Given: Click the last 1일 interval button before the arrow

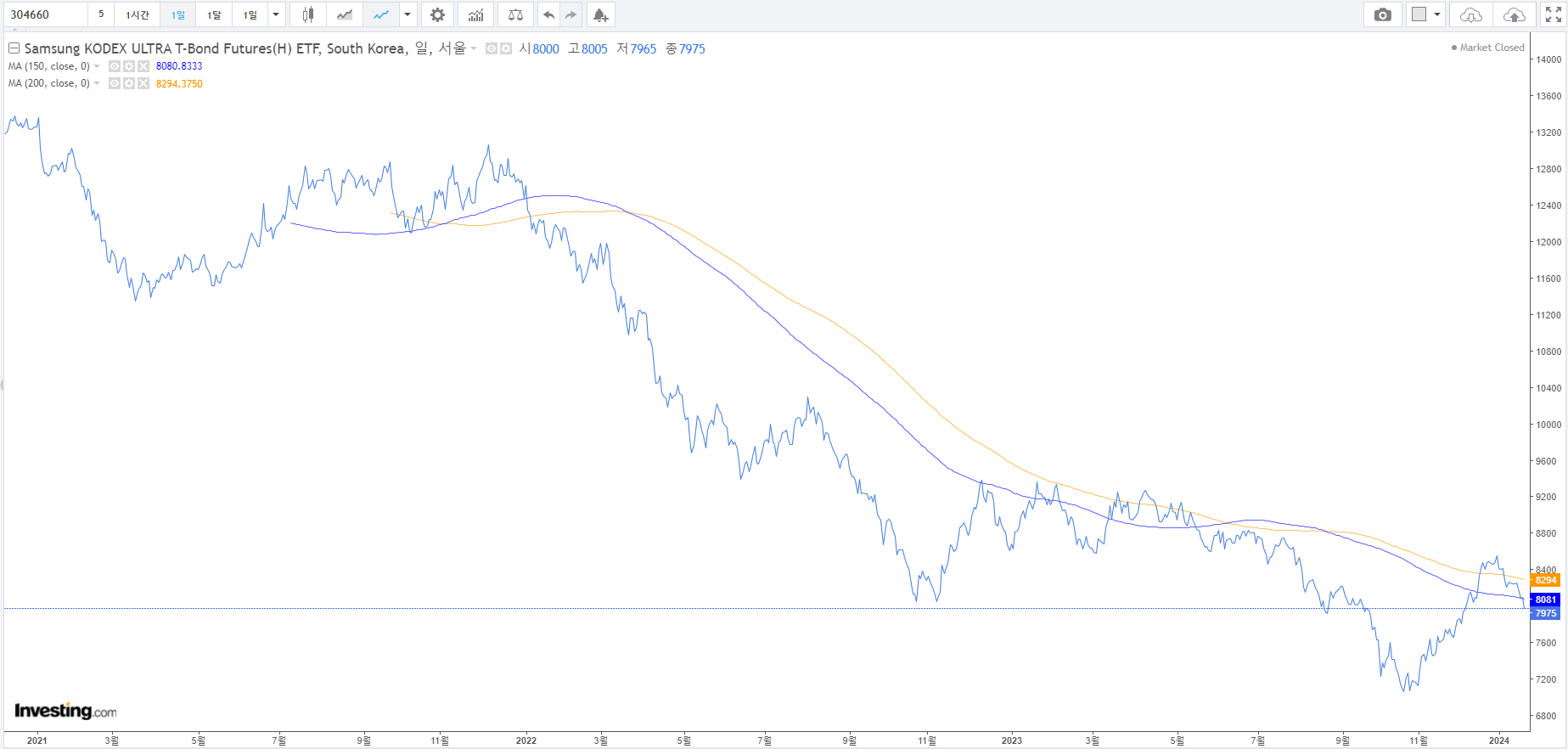Looking at the screenshot, I should pyautogui.click(x=250, y=14).
